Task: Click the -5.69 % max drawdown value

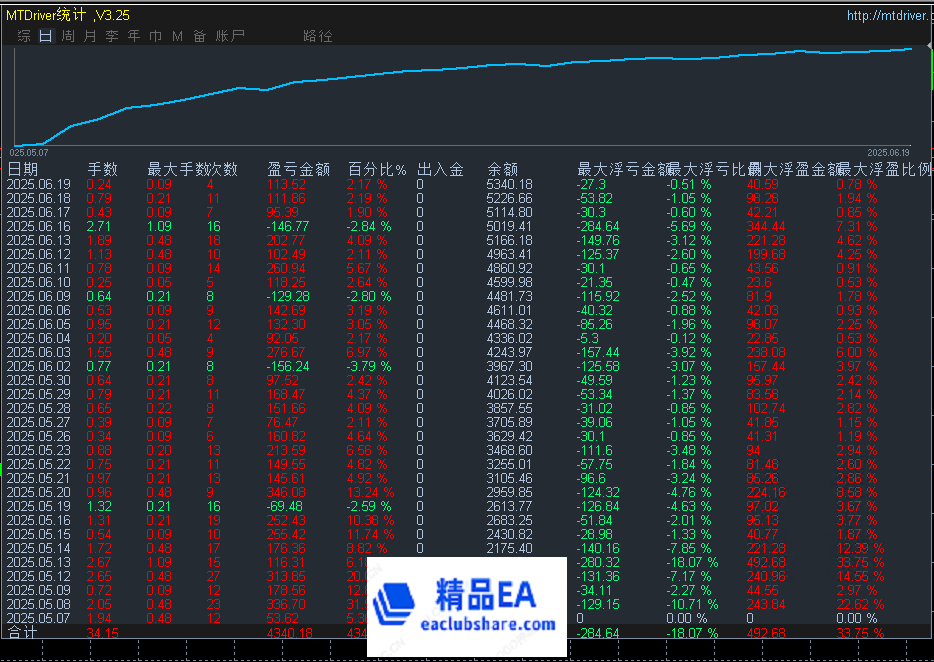Action: (689, 226)
